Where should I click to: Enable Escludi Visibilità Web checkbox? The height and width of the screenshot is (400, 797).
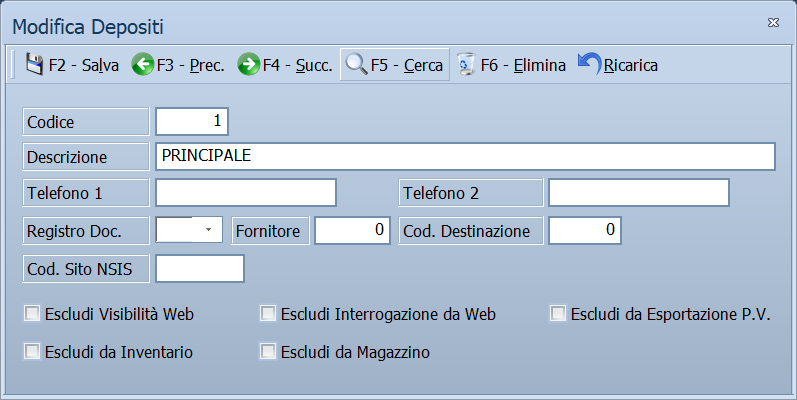click(32, 314)
